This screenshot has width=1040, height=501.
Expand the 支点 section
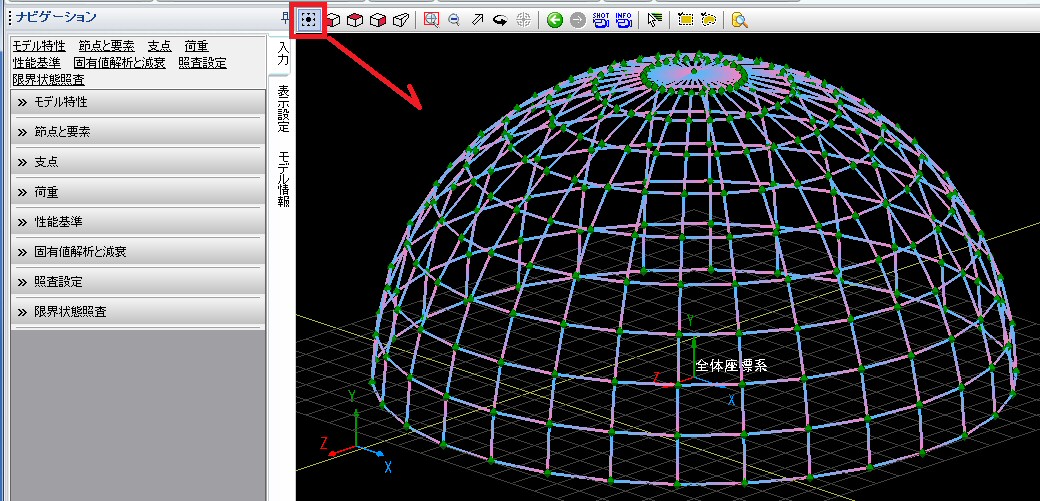(138, 162)
